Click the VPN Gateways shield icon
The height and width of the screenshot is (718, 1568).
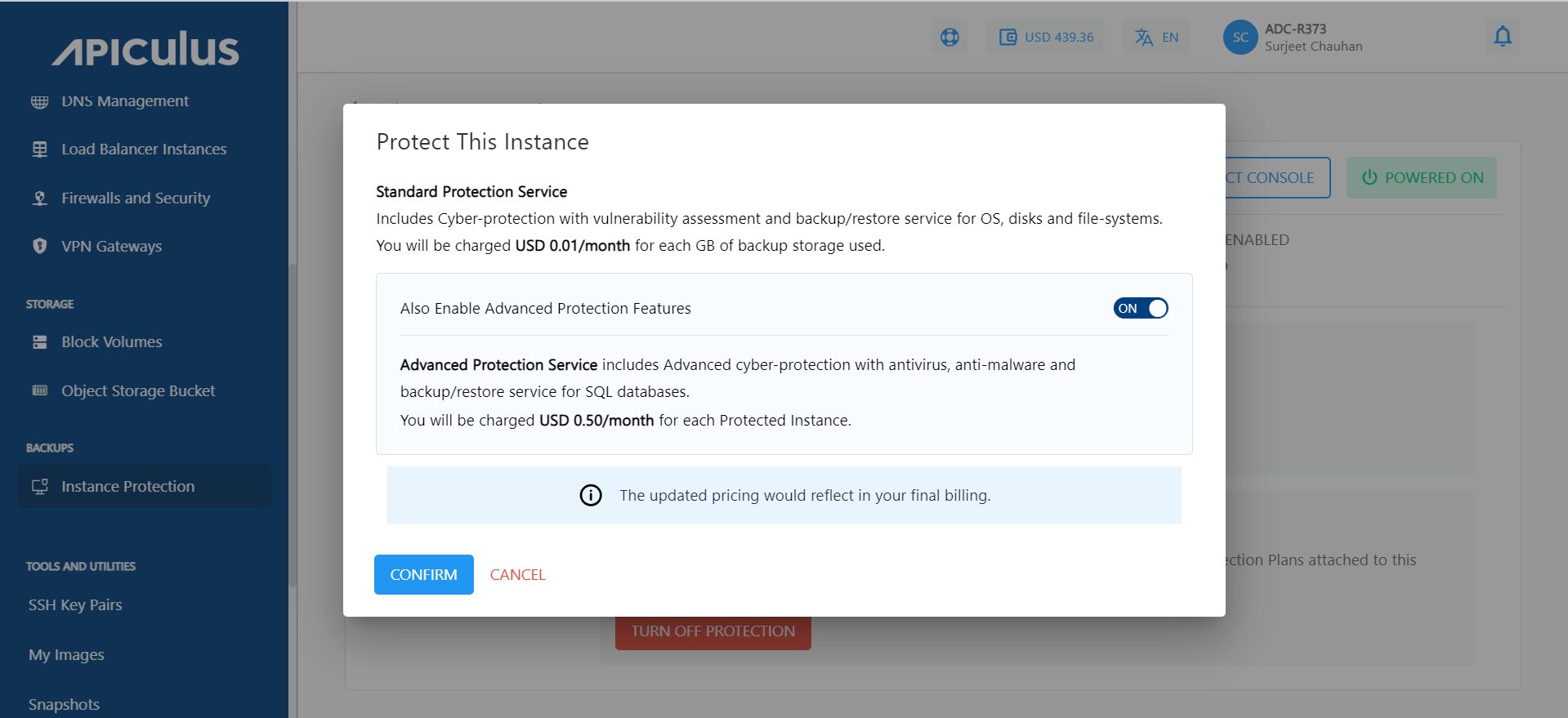click(39, 246)
